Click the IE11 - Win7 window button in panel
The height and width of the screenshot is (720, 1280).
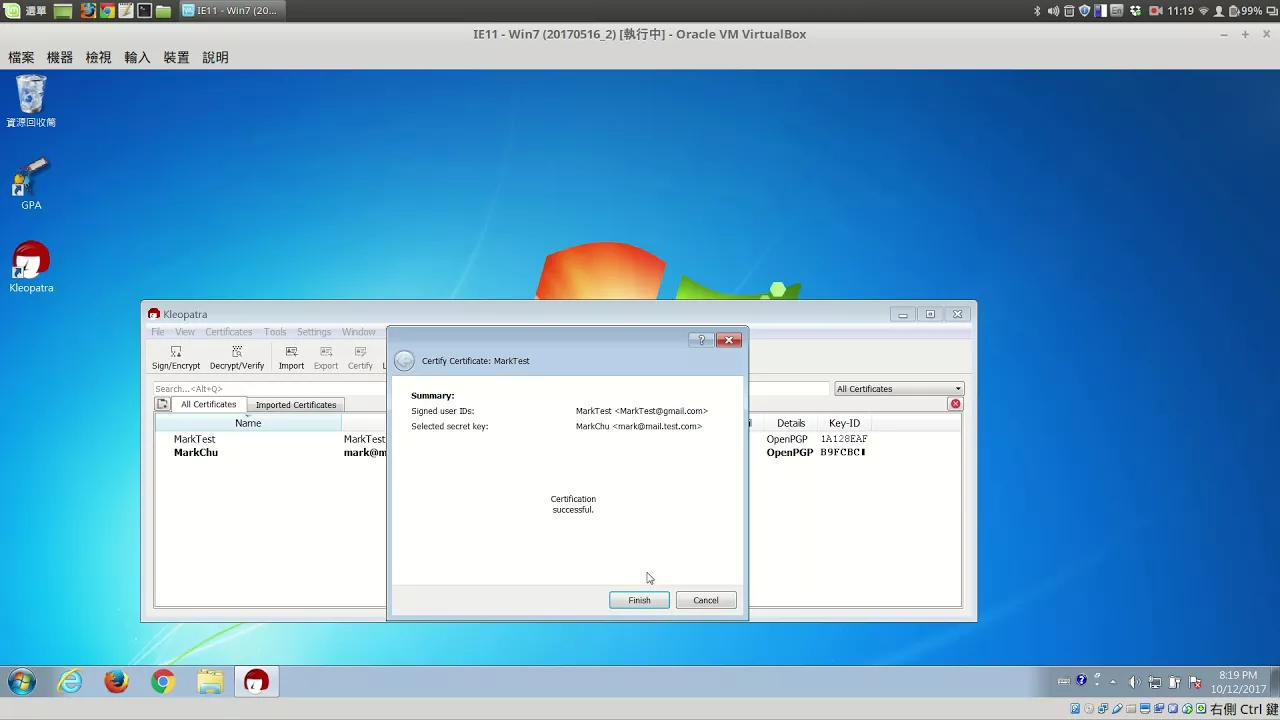[232, 11]
